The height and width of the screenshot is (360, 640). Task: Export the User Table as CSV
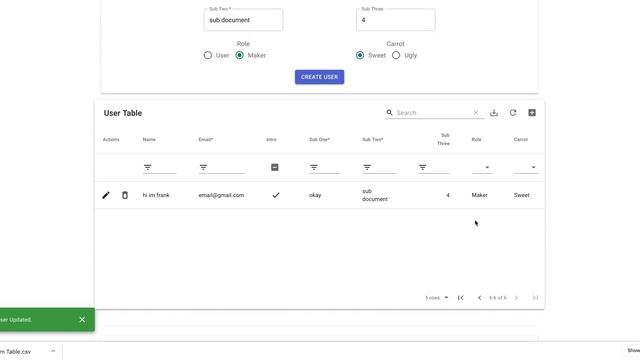pos(494,113)
